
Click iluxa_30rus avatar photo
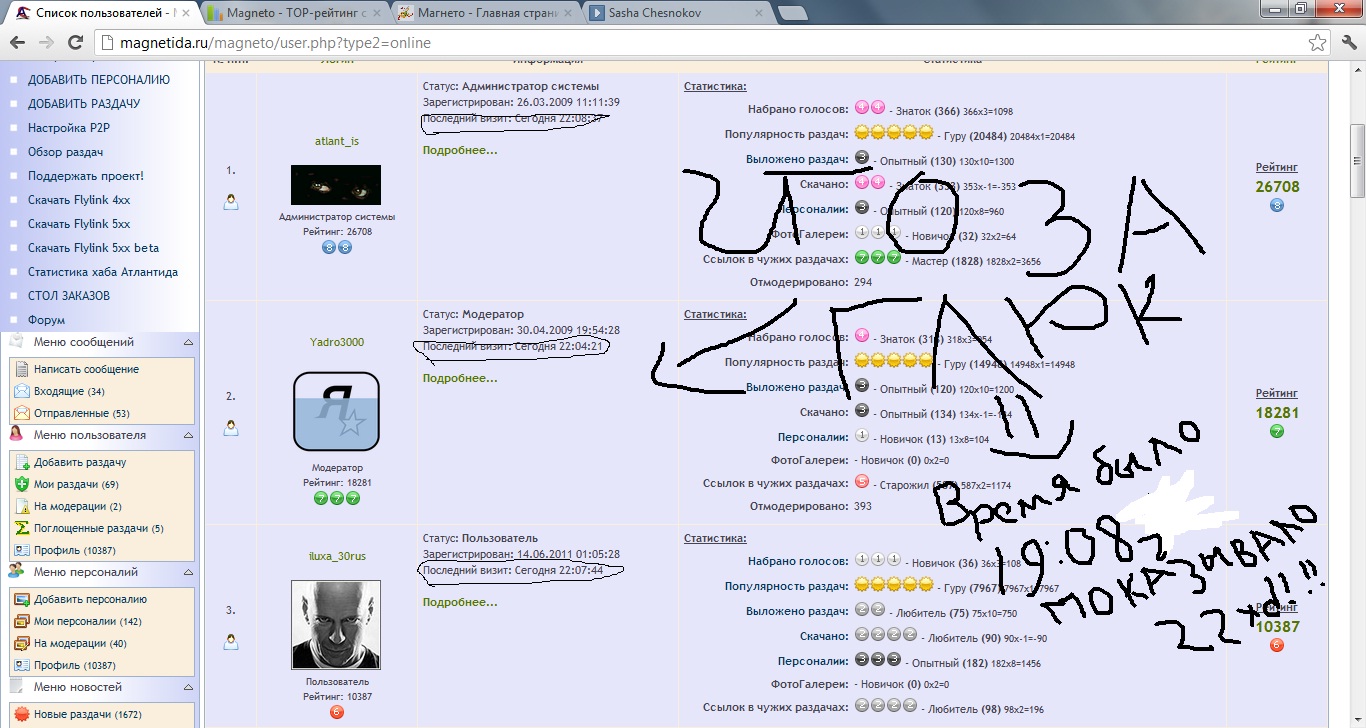pos(336,625)
